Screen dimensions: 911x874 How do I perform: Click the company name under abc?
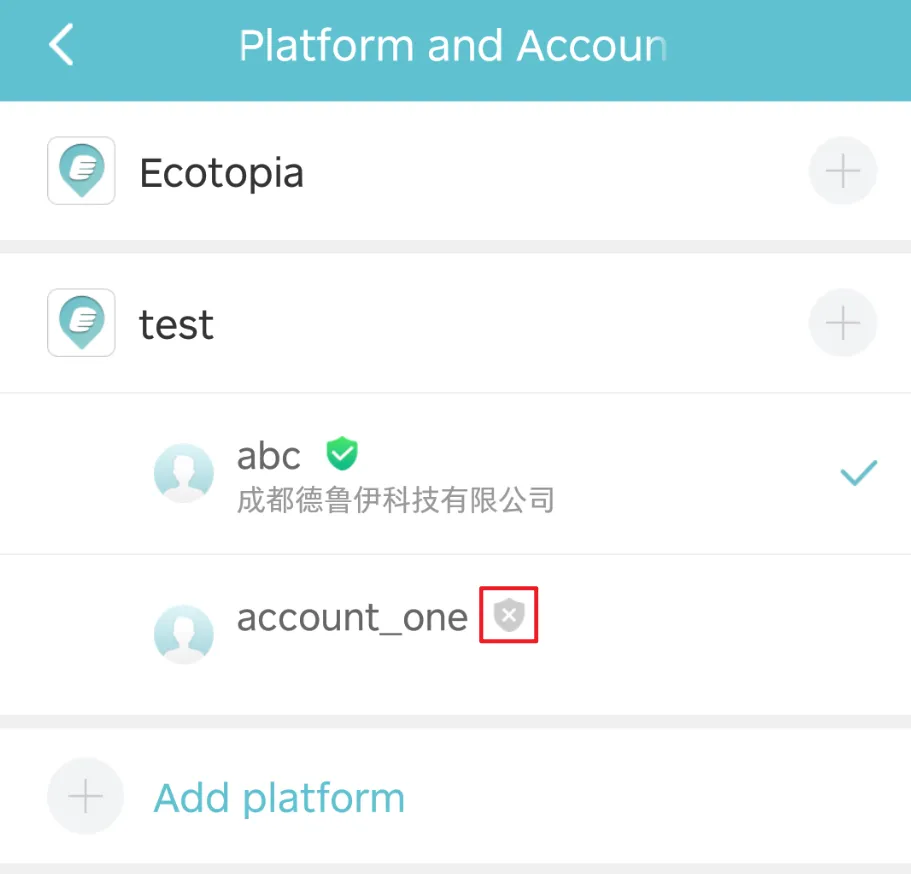tap(395, 499)
